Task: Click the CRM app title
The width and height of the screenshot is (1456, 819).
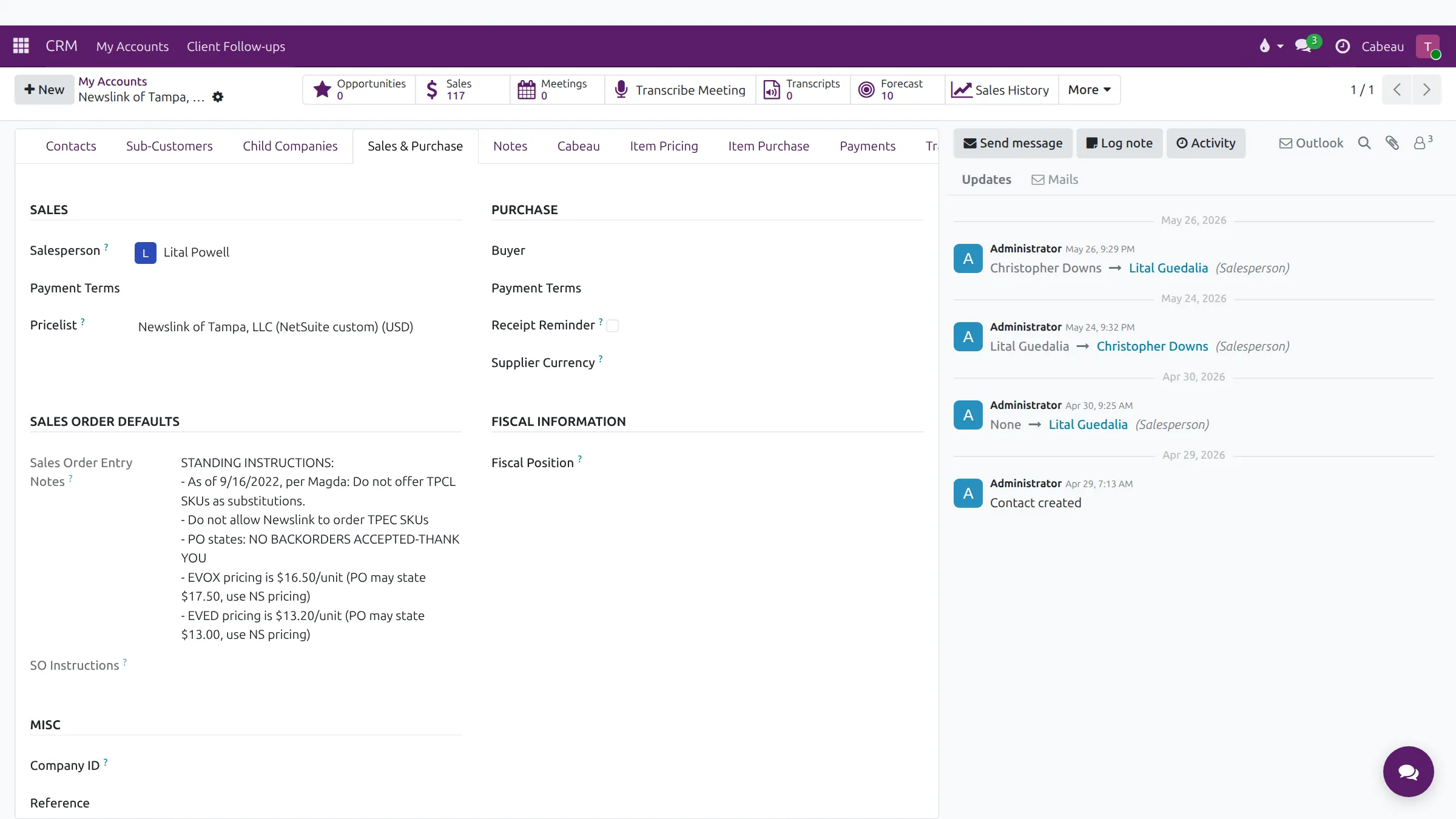Action: pos(61,46)
